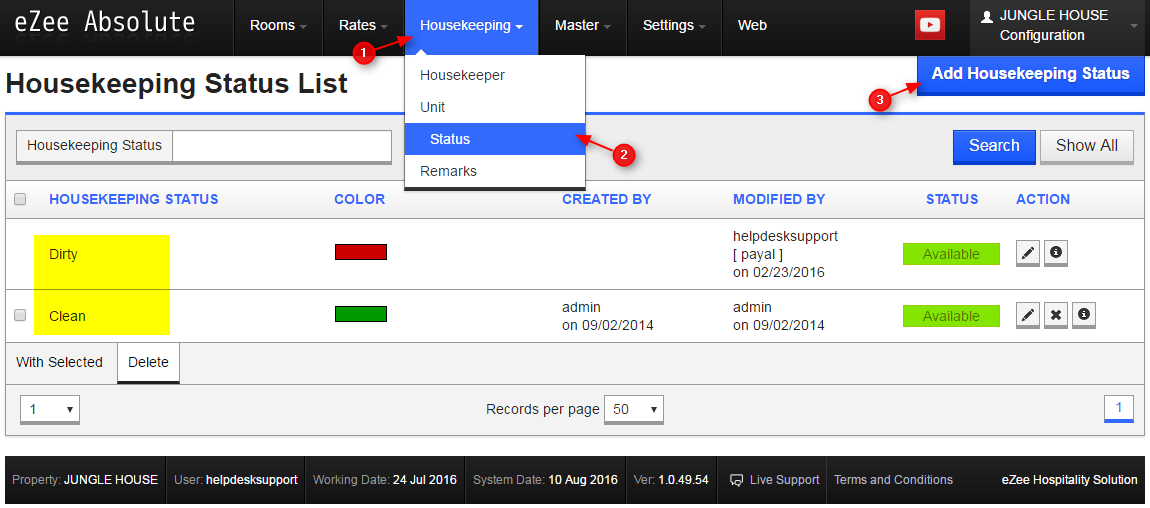
Task: Open the page number dropdown showing 1
Action: (50, 410)
